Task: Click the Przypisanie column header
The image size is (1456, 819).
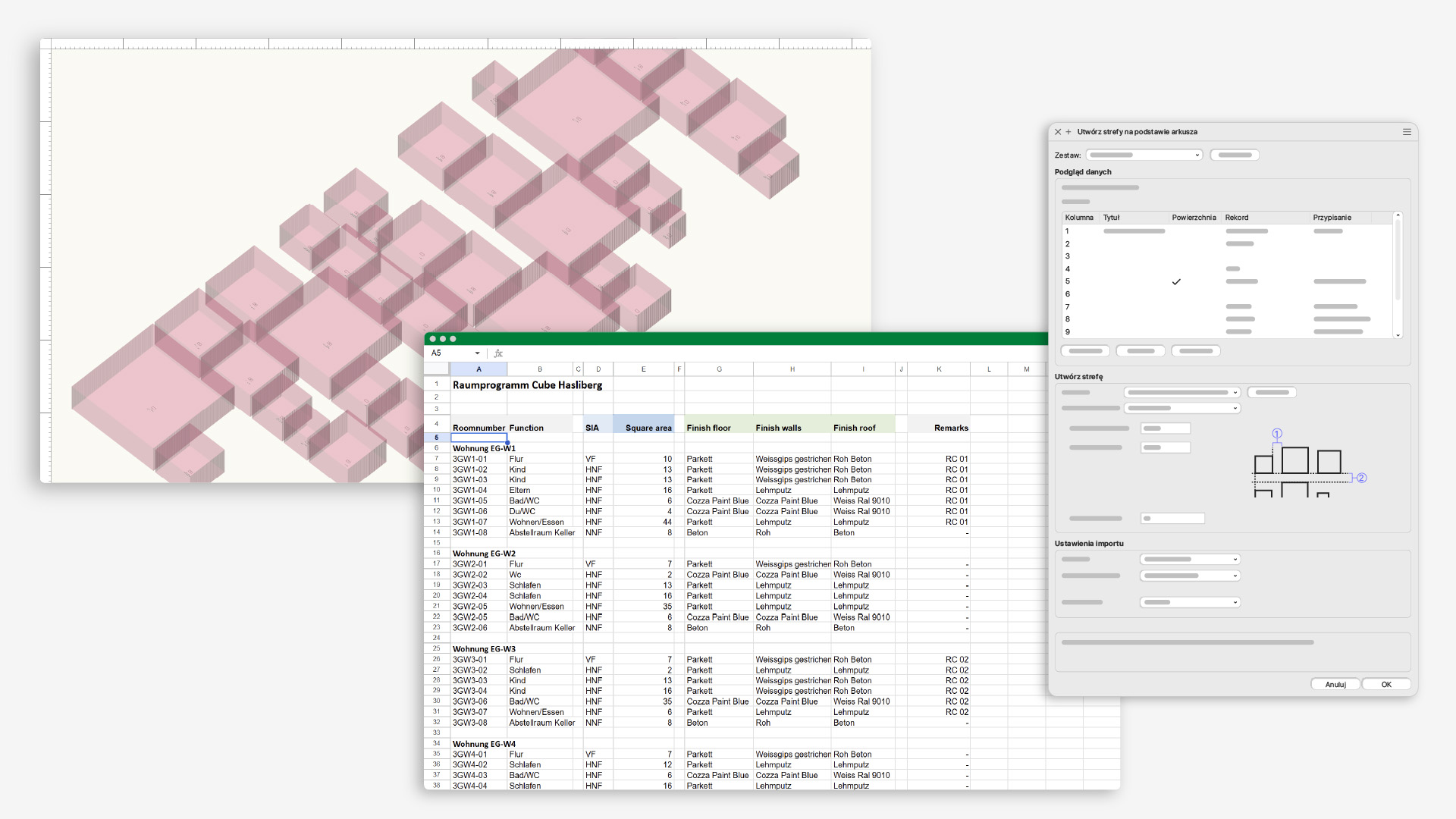Action: point(1332,218)
